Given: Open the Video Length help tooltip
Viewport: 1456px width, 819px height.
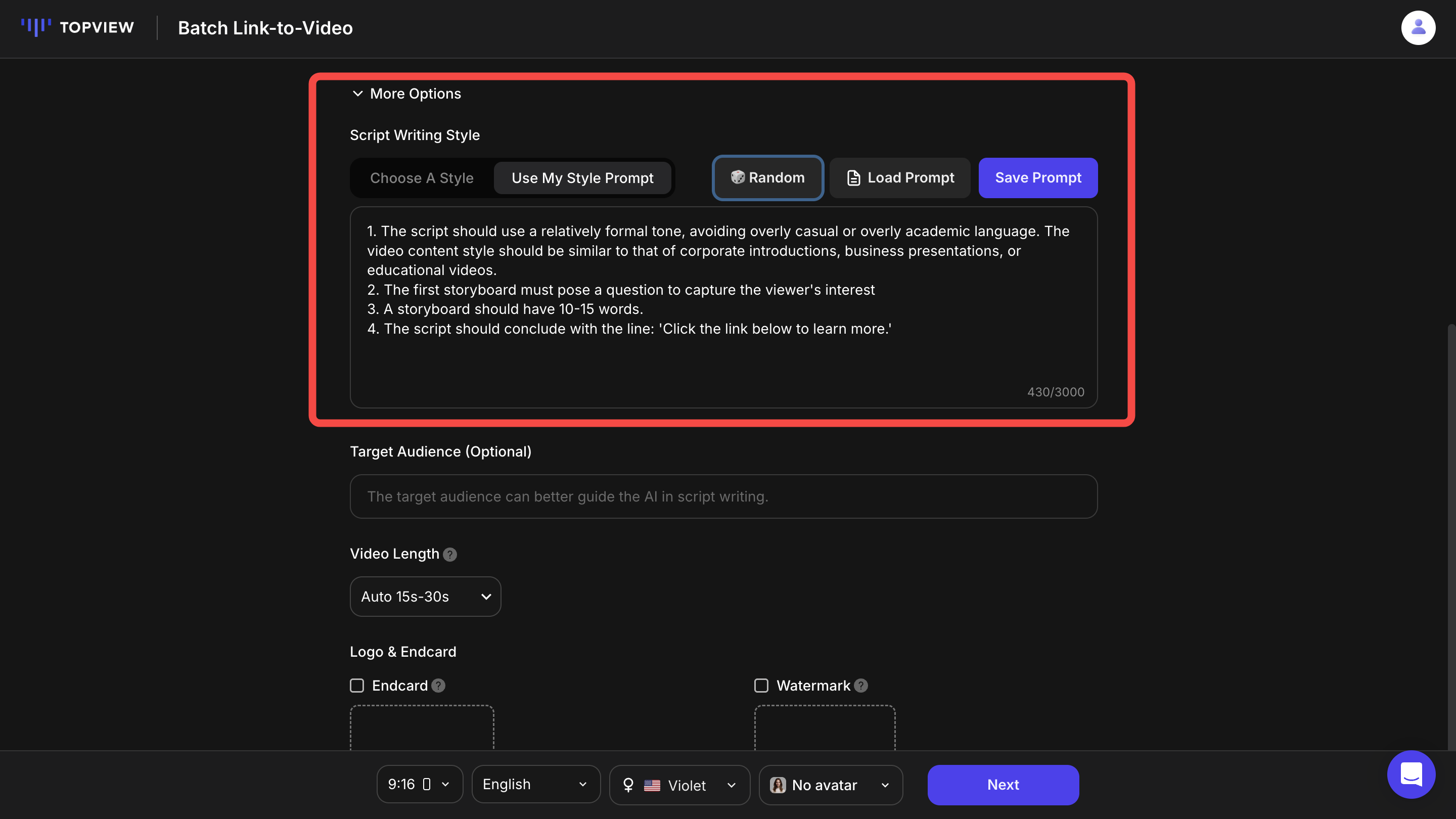Looking at the screenshot, I should coord(449,555).
